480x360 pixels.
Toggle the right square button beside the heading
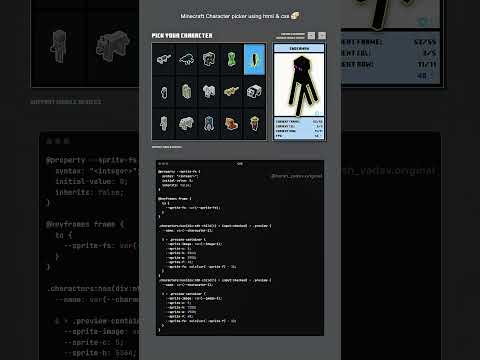pos(322,36)
